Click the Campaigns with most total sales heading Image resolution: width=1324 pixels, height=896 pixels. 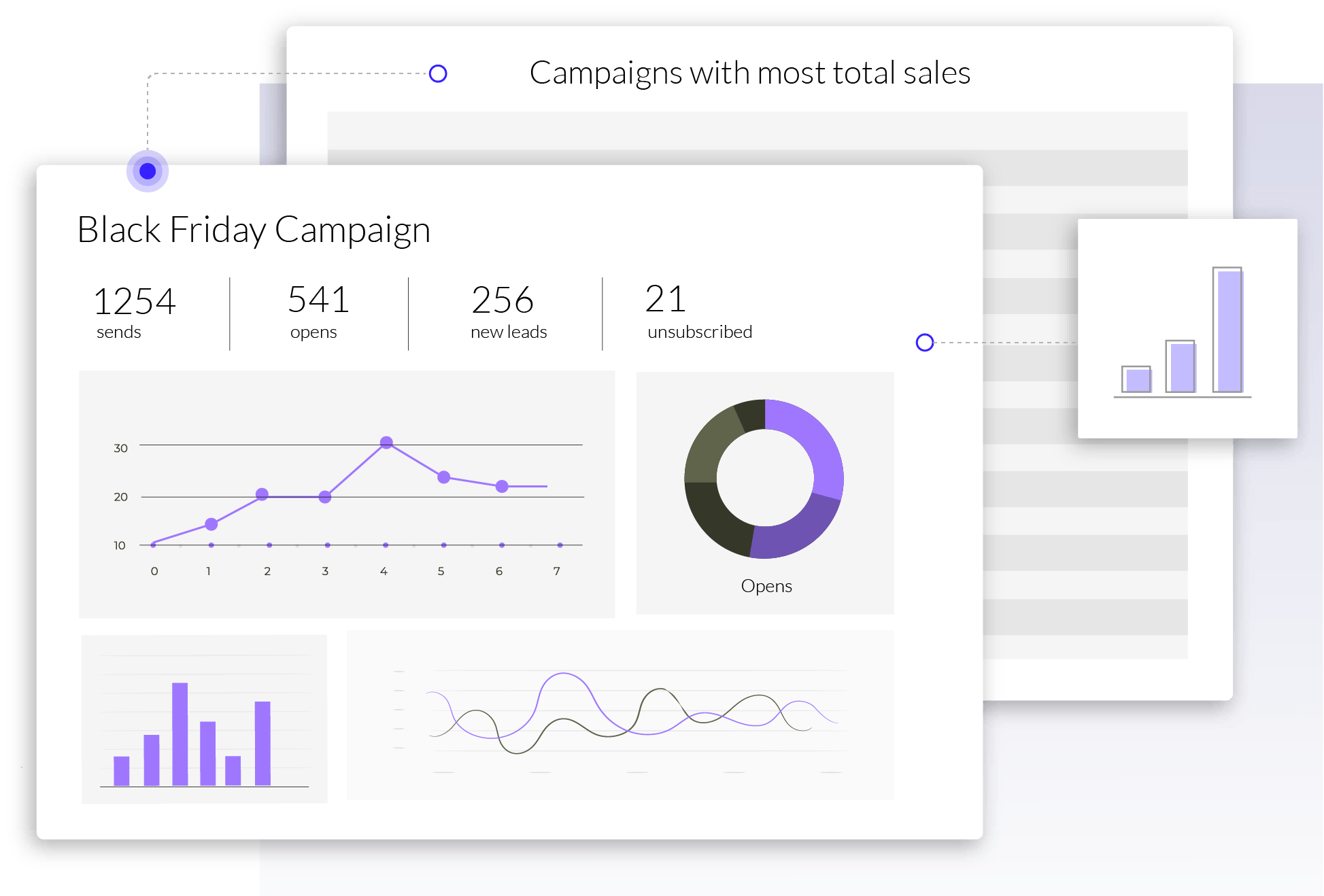[x=749, y=73]
